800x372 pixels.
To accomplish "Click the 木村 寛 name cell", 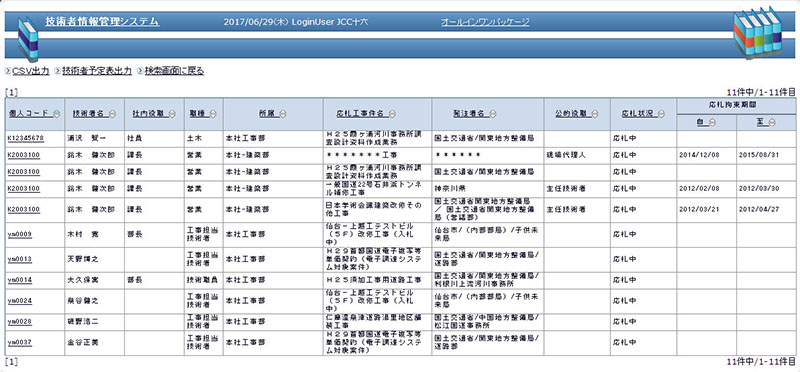I will (x=94, y=234).
